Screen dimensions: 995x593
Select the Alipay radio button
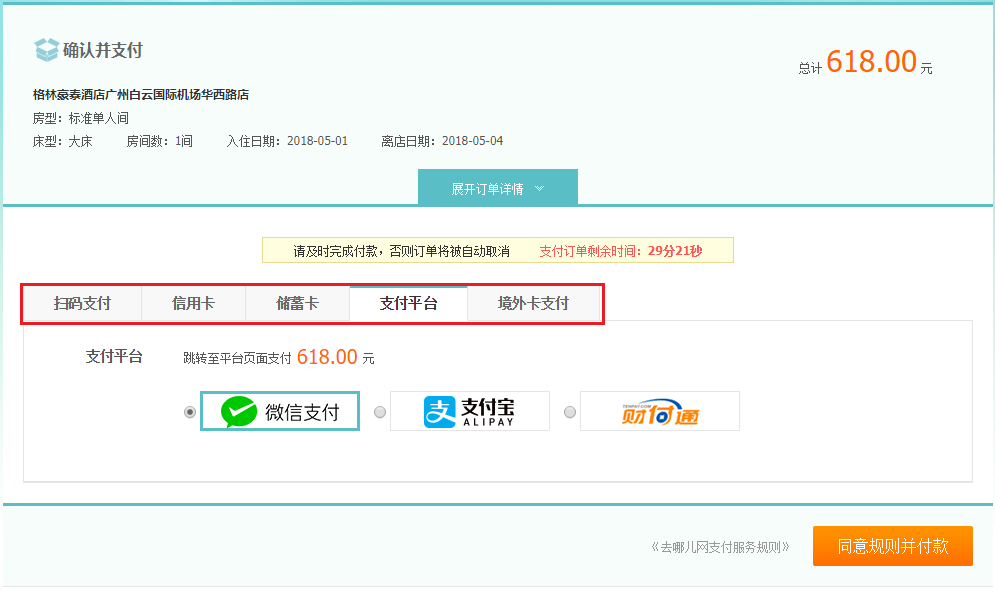click(379, 412)
